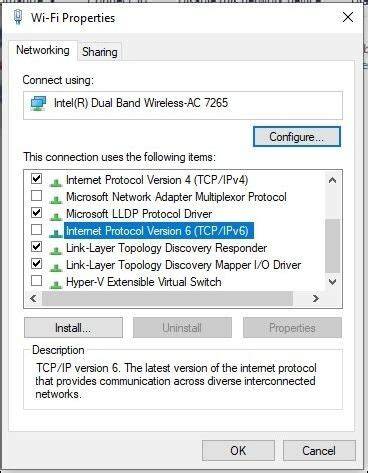Click the network adapter icon beside Intel(R) Dual Band
The height and width of the screenshot is (473, 368).
point(38,103)
